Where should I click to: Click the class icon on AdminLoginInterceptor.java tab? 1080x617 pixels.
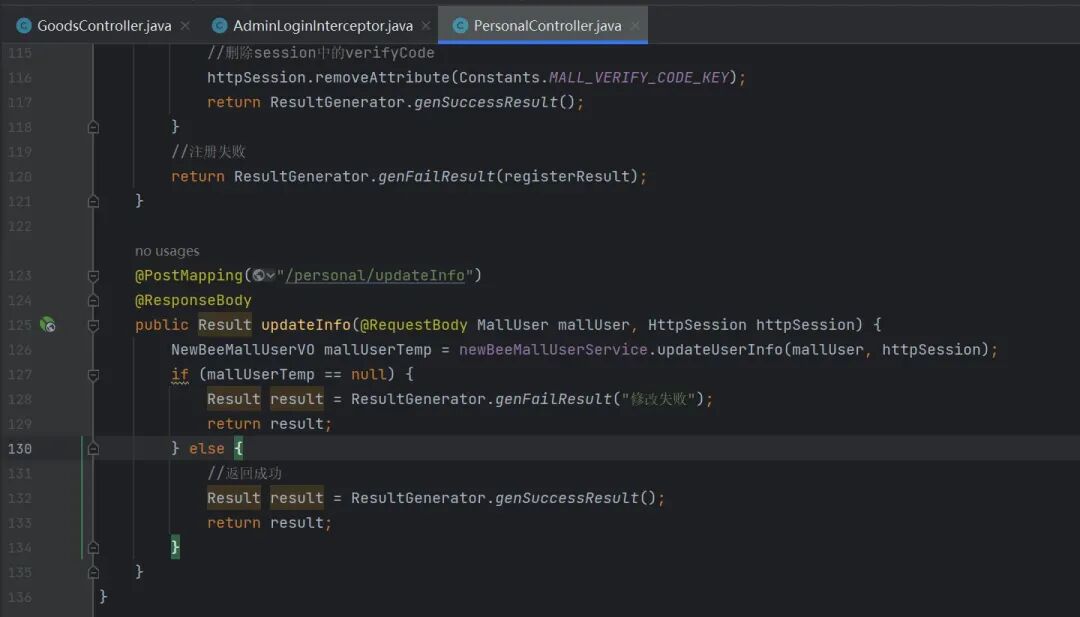[220, 25]
